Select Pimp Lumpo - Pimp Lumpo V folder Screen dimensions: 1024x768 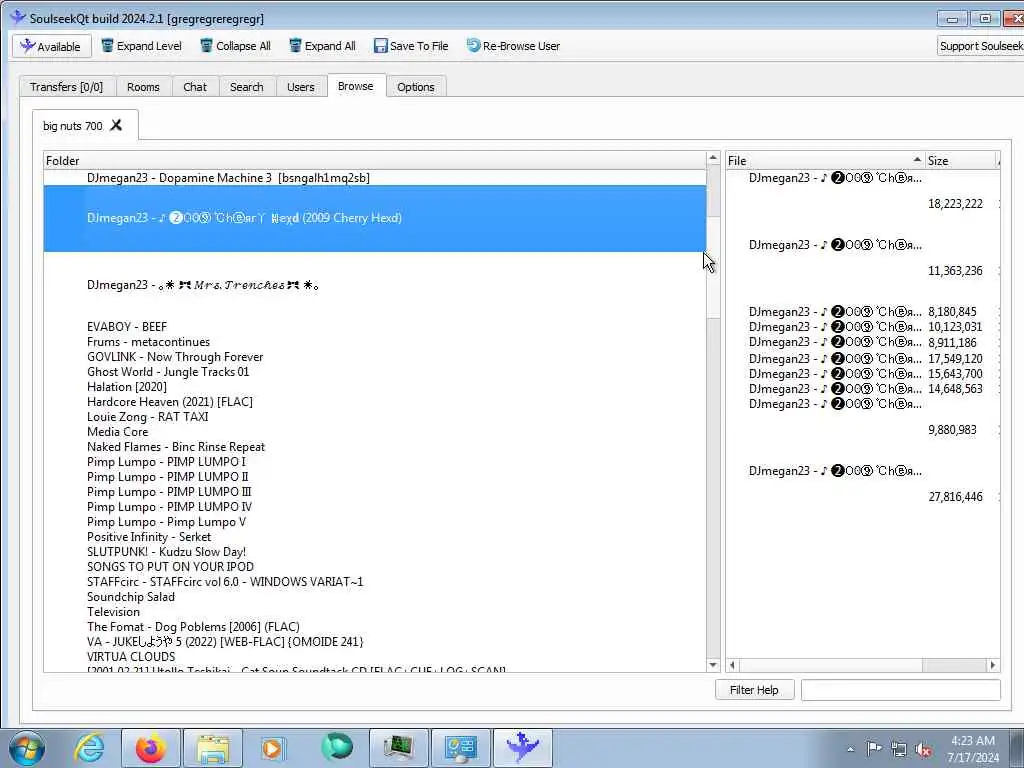tap(167, 522)
